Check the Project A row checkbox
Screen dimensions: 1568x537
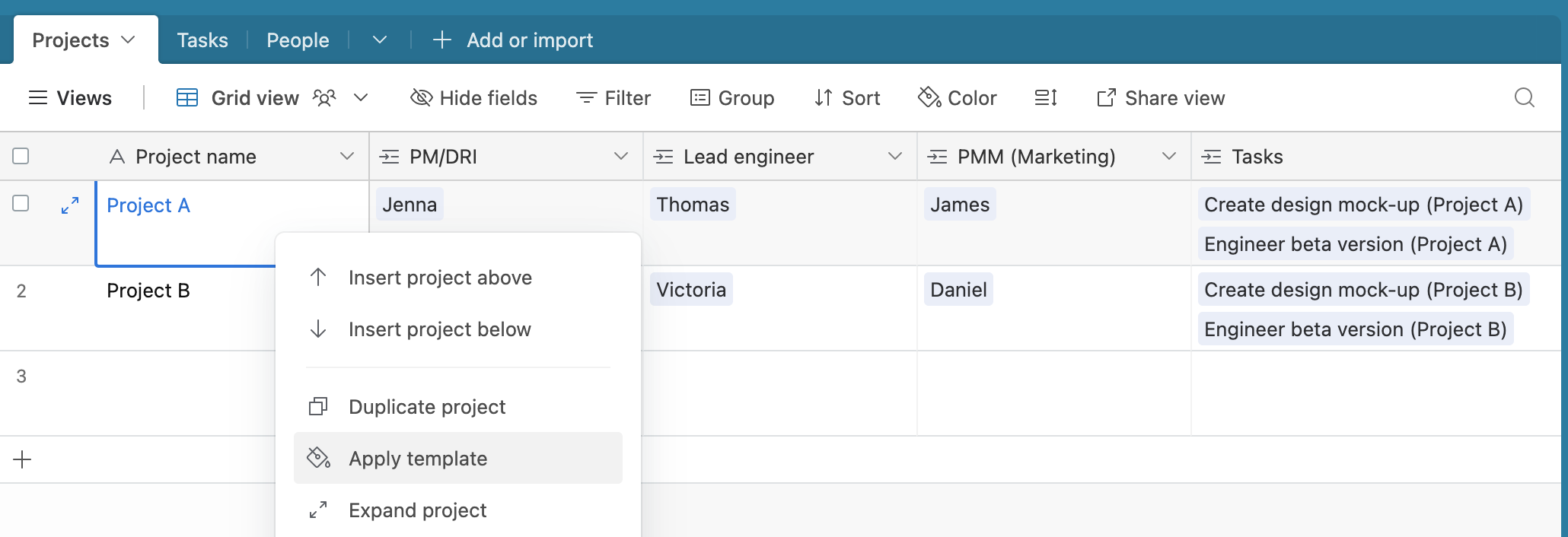coord(21,203)
